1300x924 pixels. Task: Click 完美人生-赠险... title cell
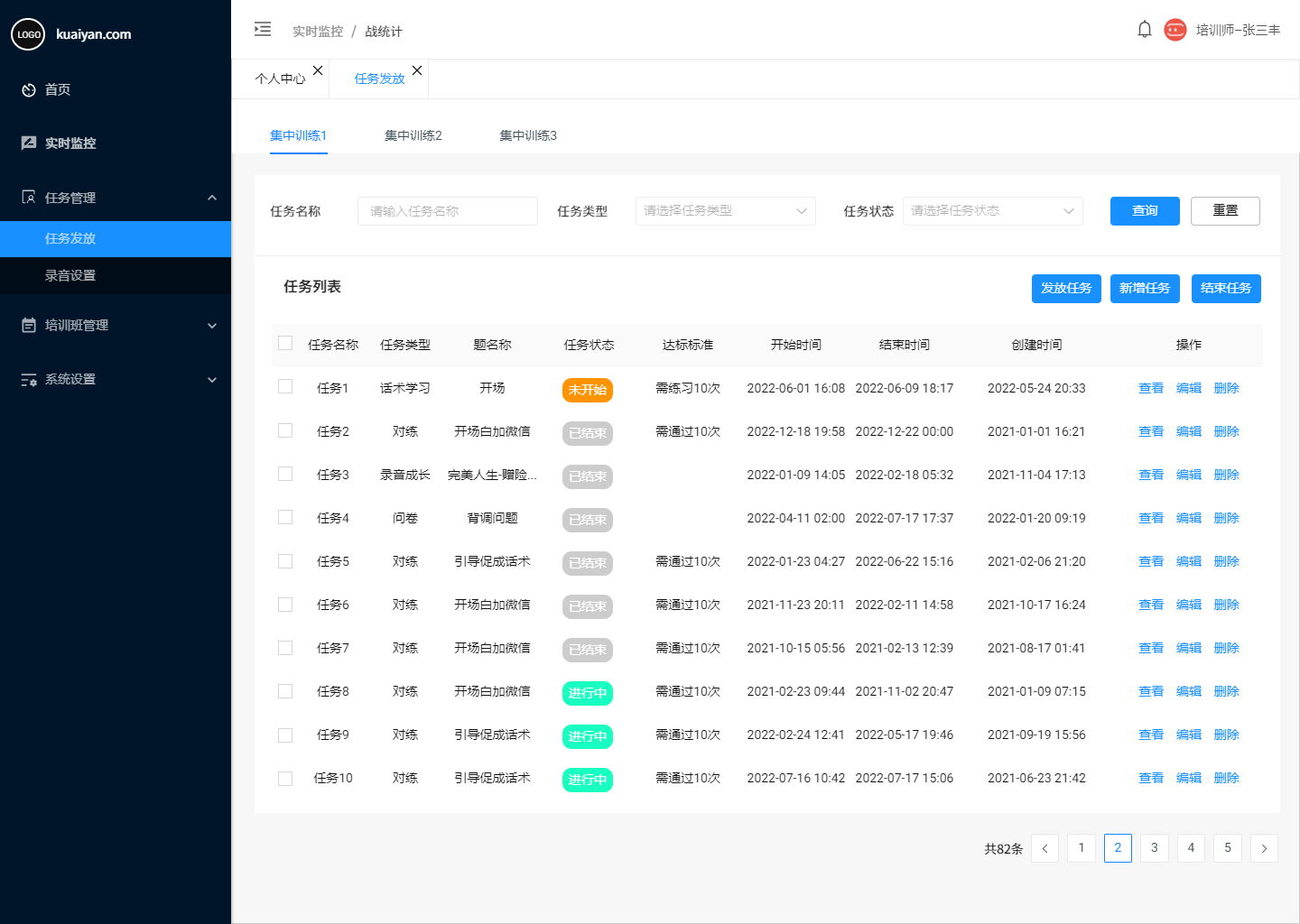coord(492,475)
